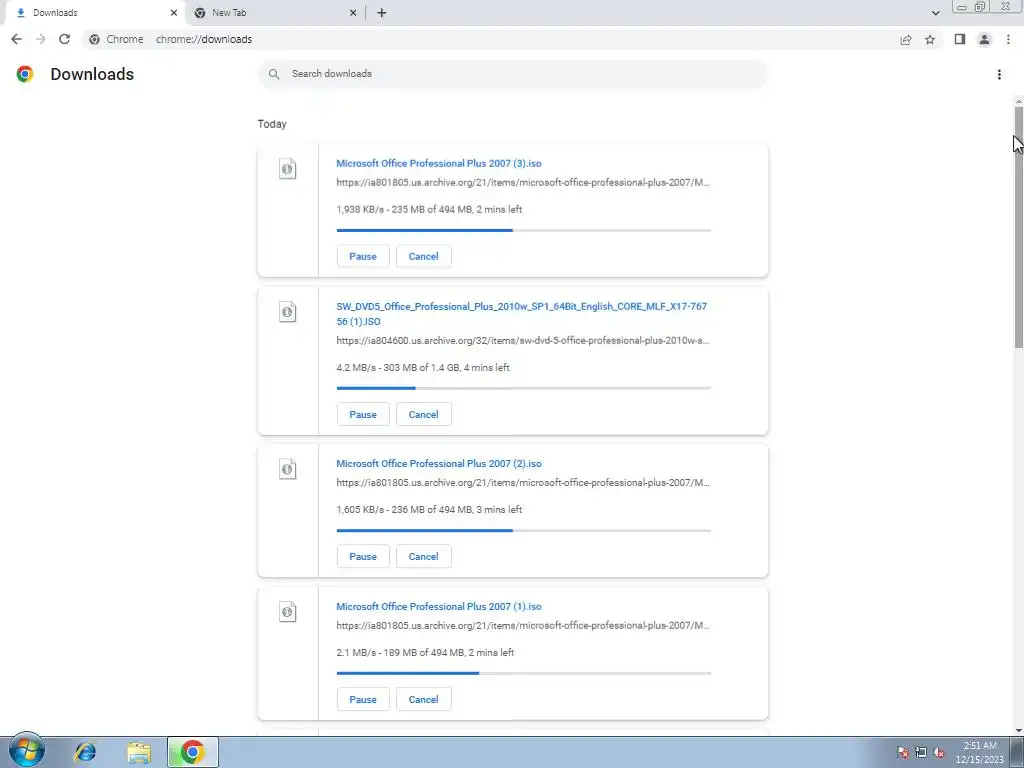The image size is (1024, 768).
Task: Click source URL under Office 2007 (2).iso
Action: 523,483
